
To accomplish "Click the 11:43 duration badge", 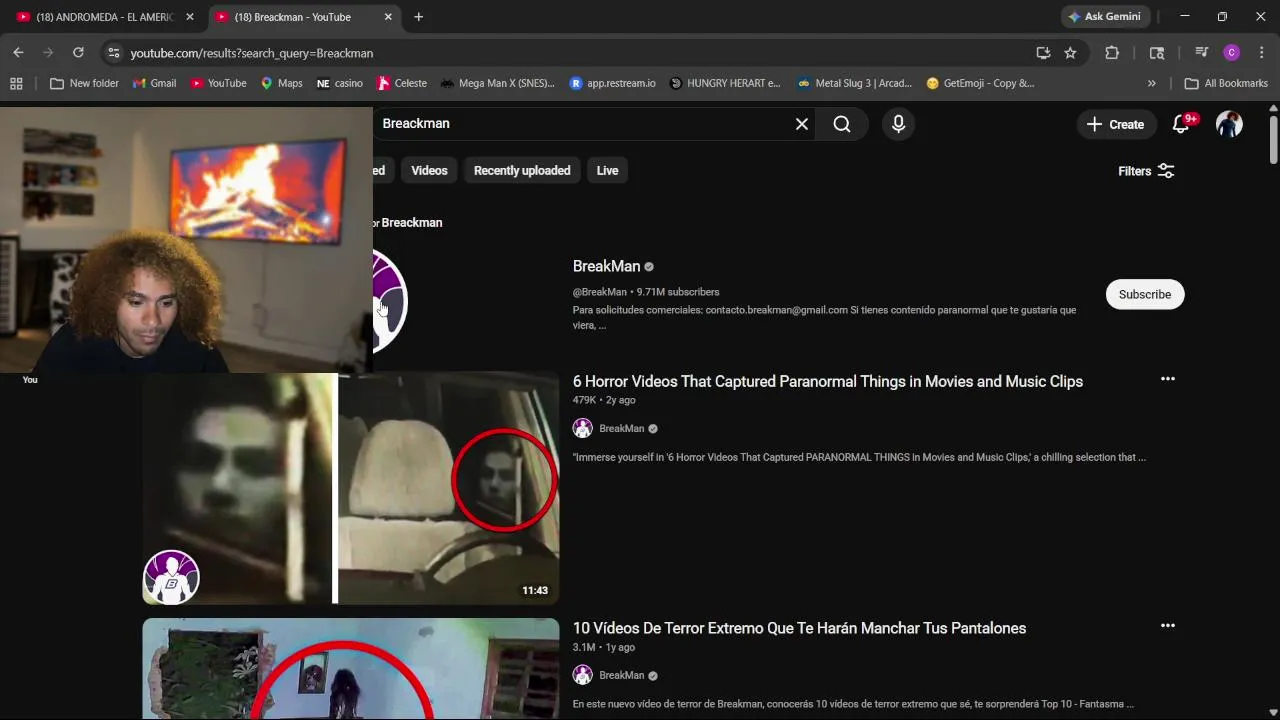I will click(535, 590).
